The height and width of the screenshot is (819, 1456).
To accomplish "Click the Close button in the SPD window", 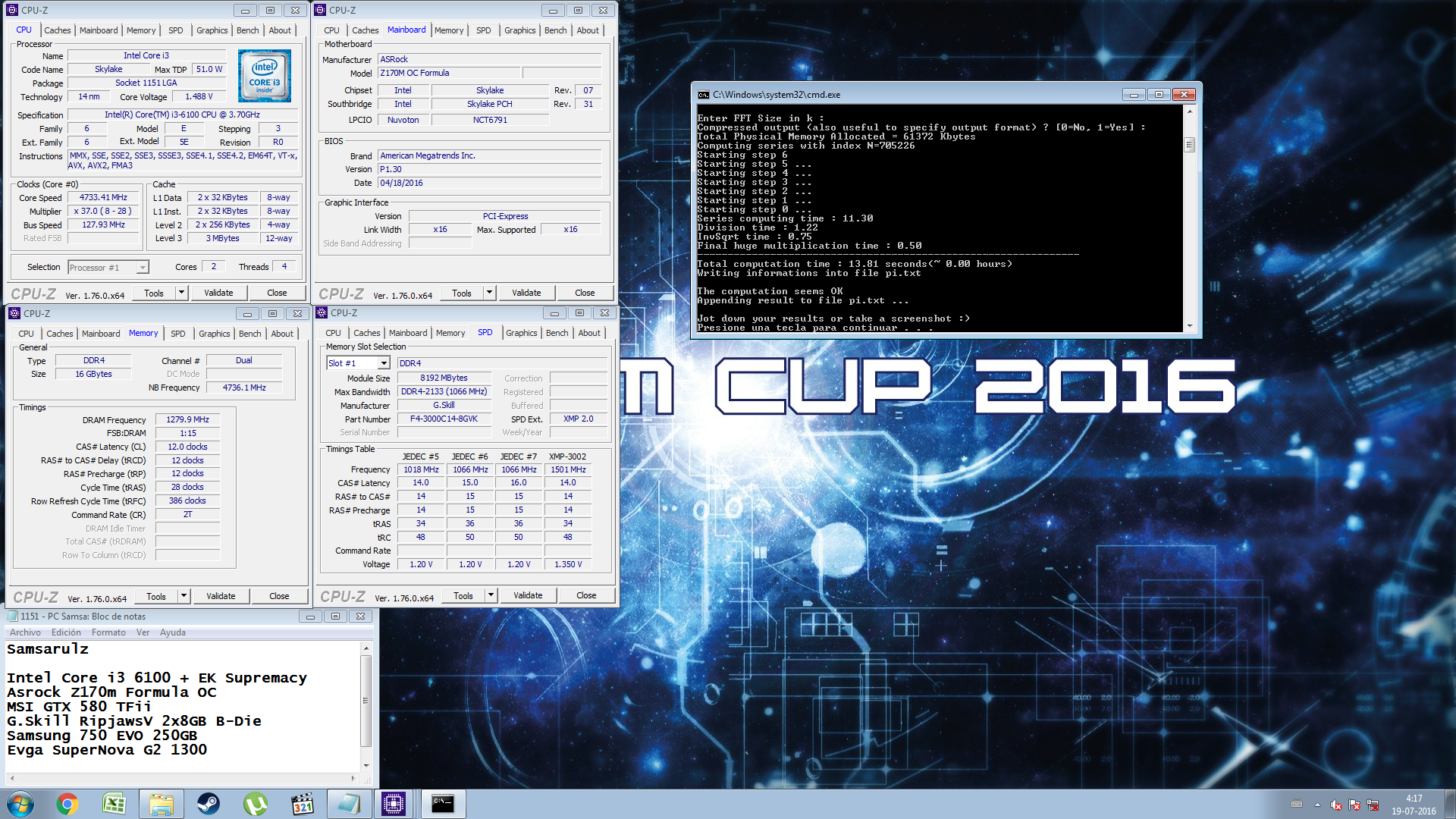I will point(586,595).
